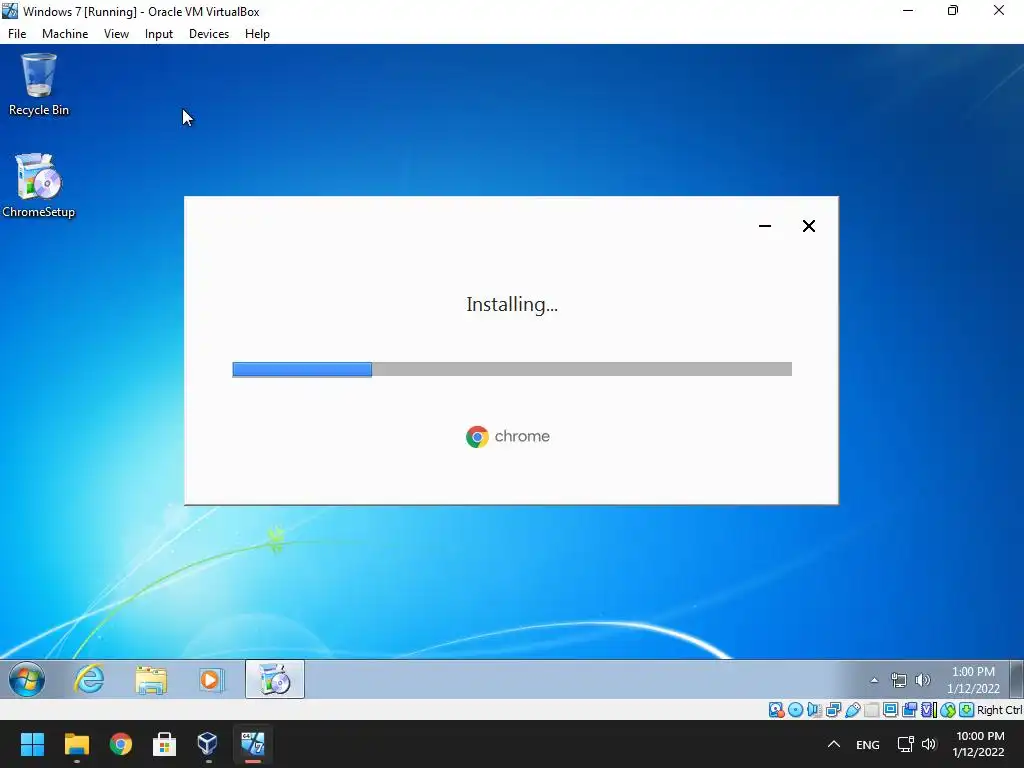This screenshot has width=1024, height=768.
Task: Click the host volume tray icon
Action: click(x=929, y=744)
